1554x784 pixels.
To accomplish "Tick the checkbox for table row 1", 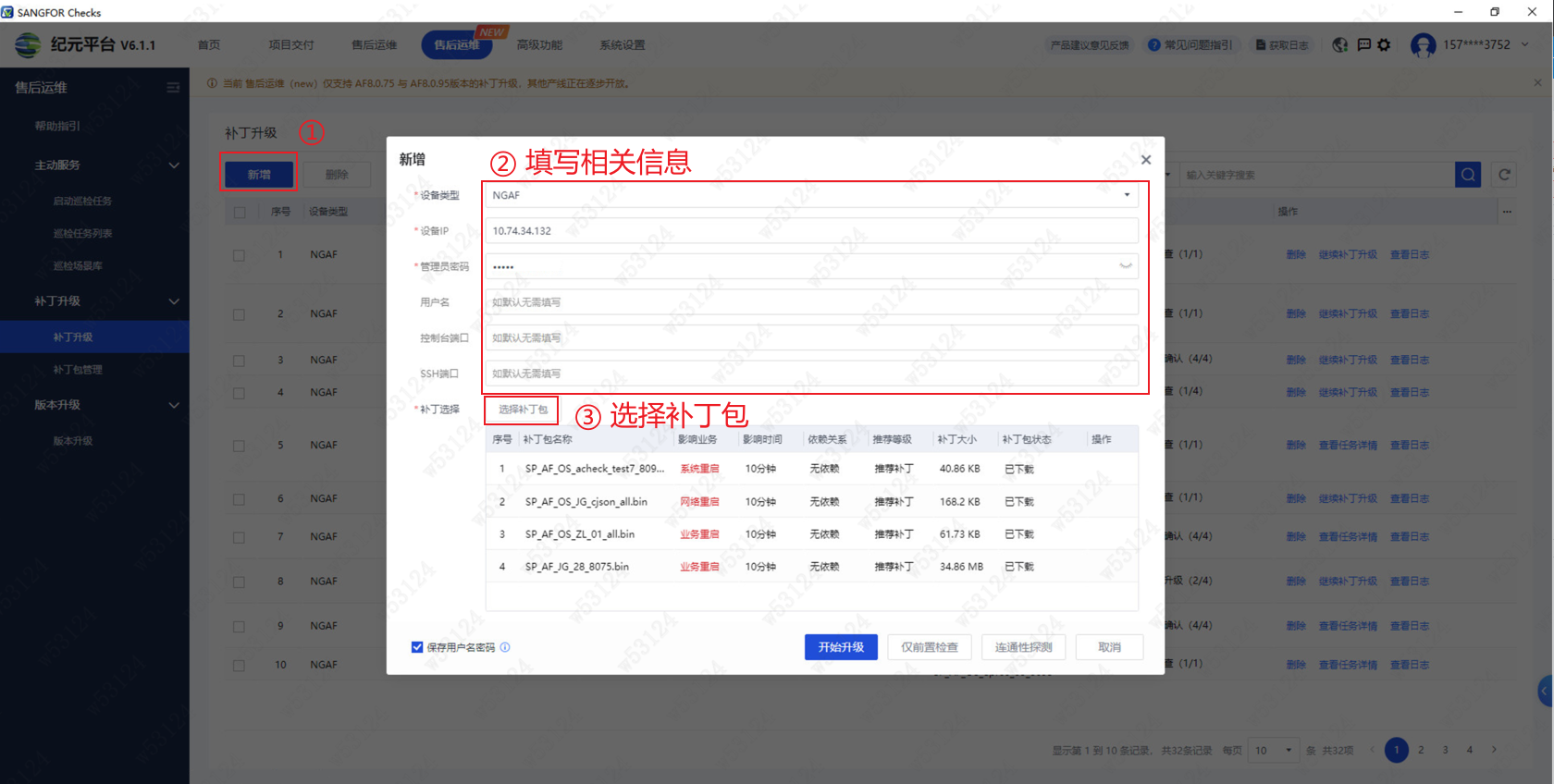I will tap(240, 255).
